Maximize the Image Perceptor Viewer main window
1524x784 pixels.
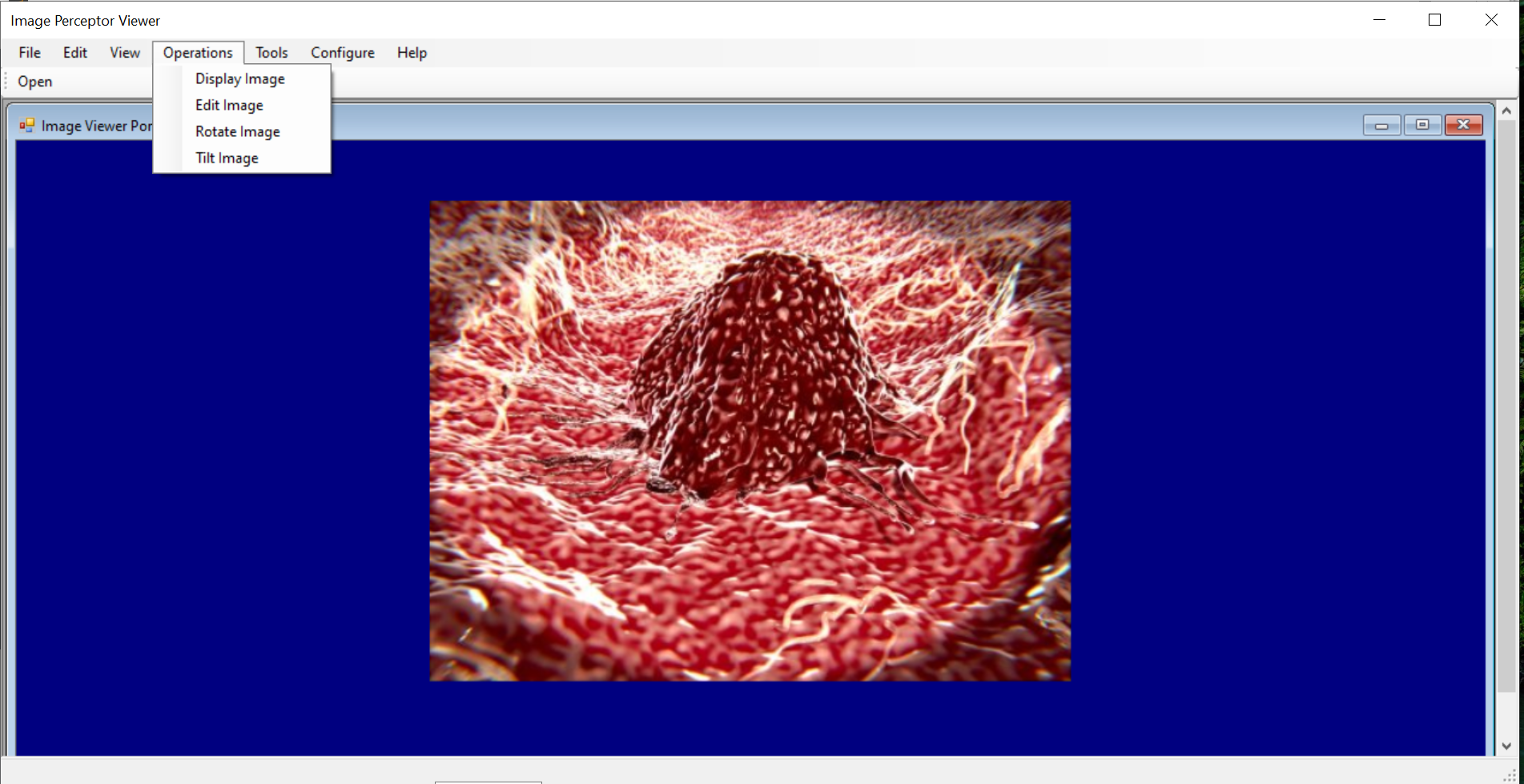[1435, 20]
